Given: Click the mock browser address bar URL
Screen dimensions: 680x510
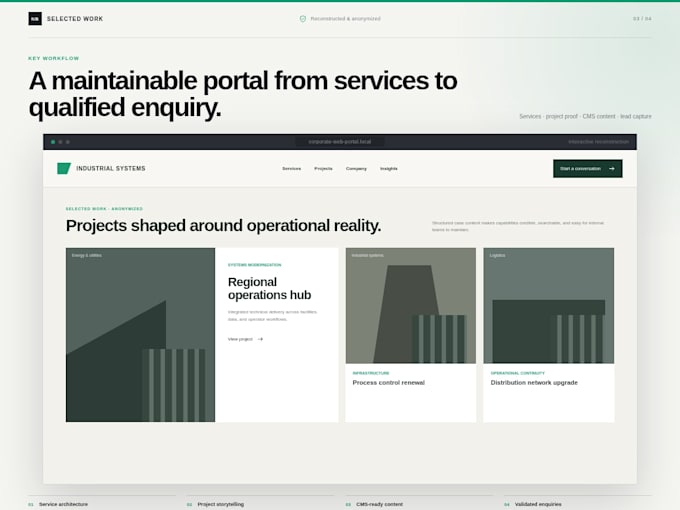Looking at the screenshot, I should [x=340, y=142].
